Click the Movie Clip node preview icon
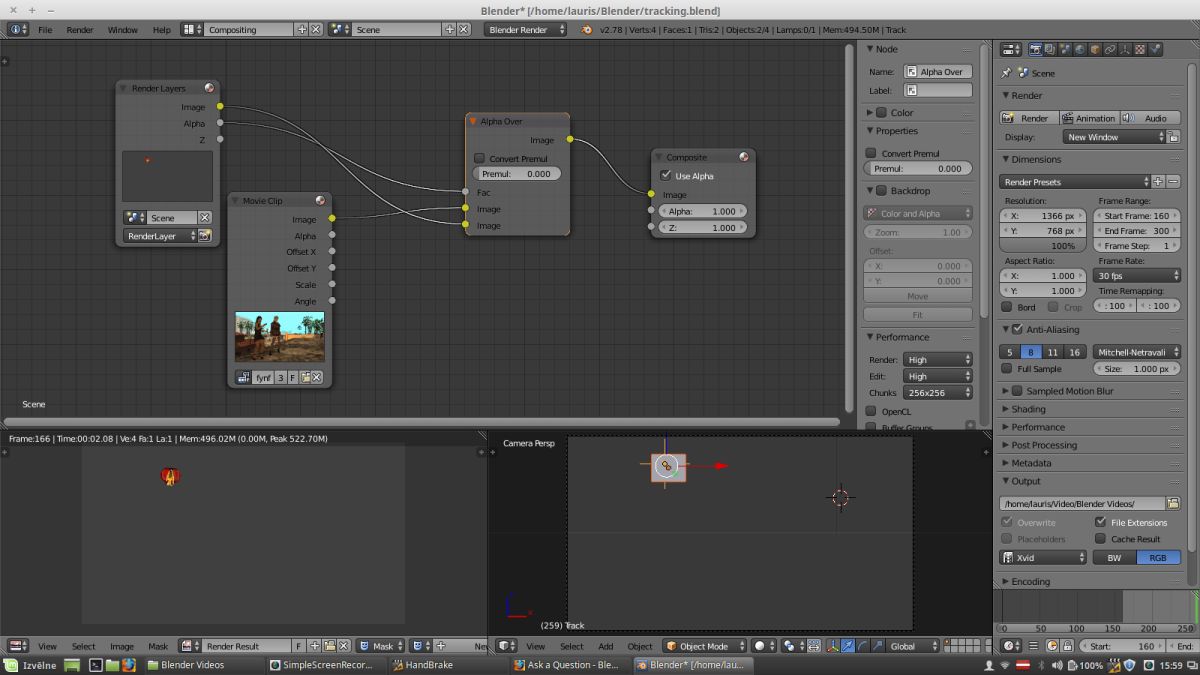 (320, 201)
